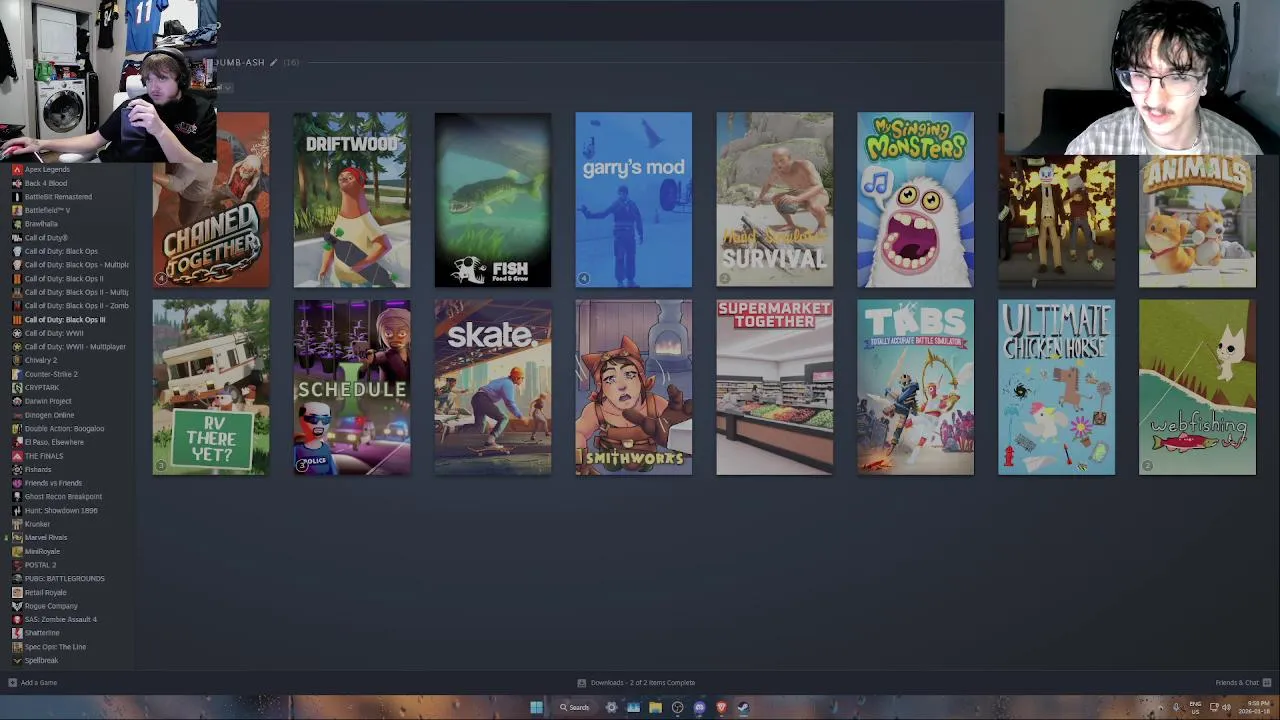This screenshot has width=1280, height=720.
Task: Open the taskbar Search box
Action: (575, 707)
